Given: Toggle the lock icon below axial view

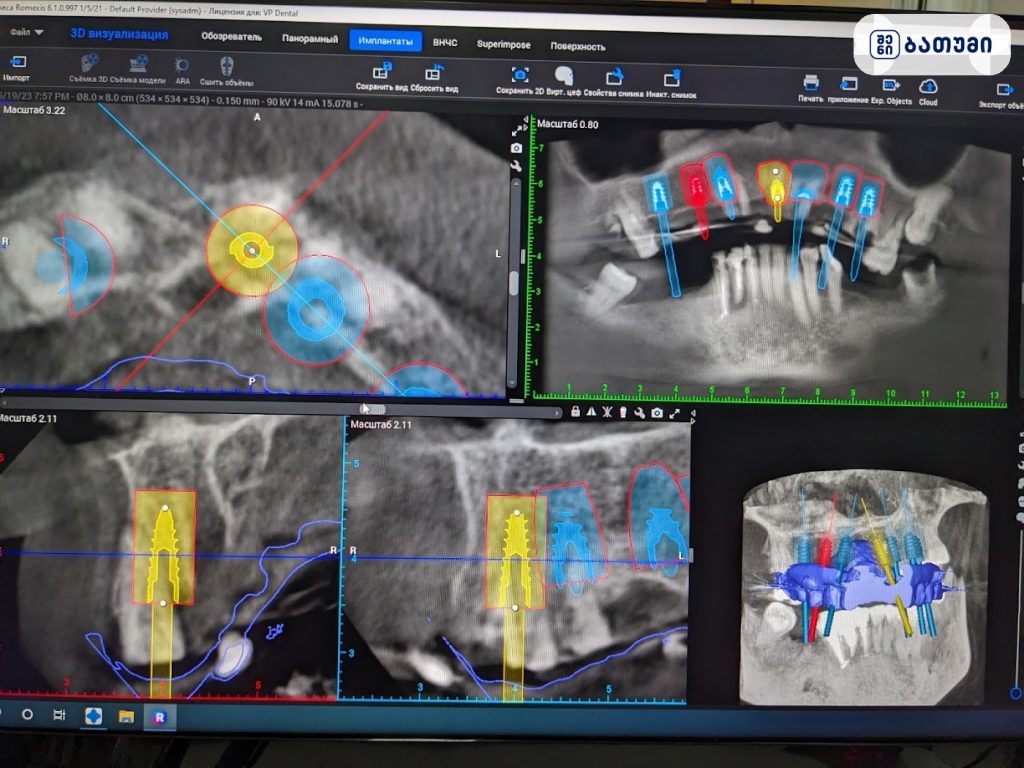Looking at the screenshot, I should point(575,411).
